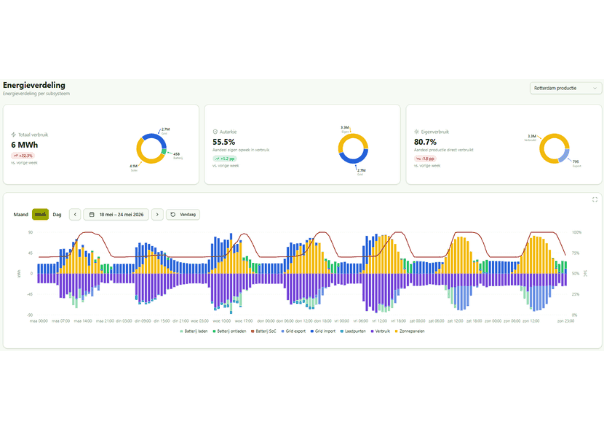Toggle Batterij SoC legend series
604x430 pixels.
[263, 331]
